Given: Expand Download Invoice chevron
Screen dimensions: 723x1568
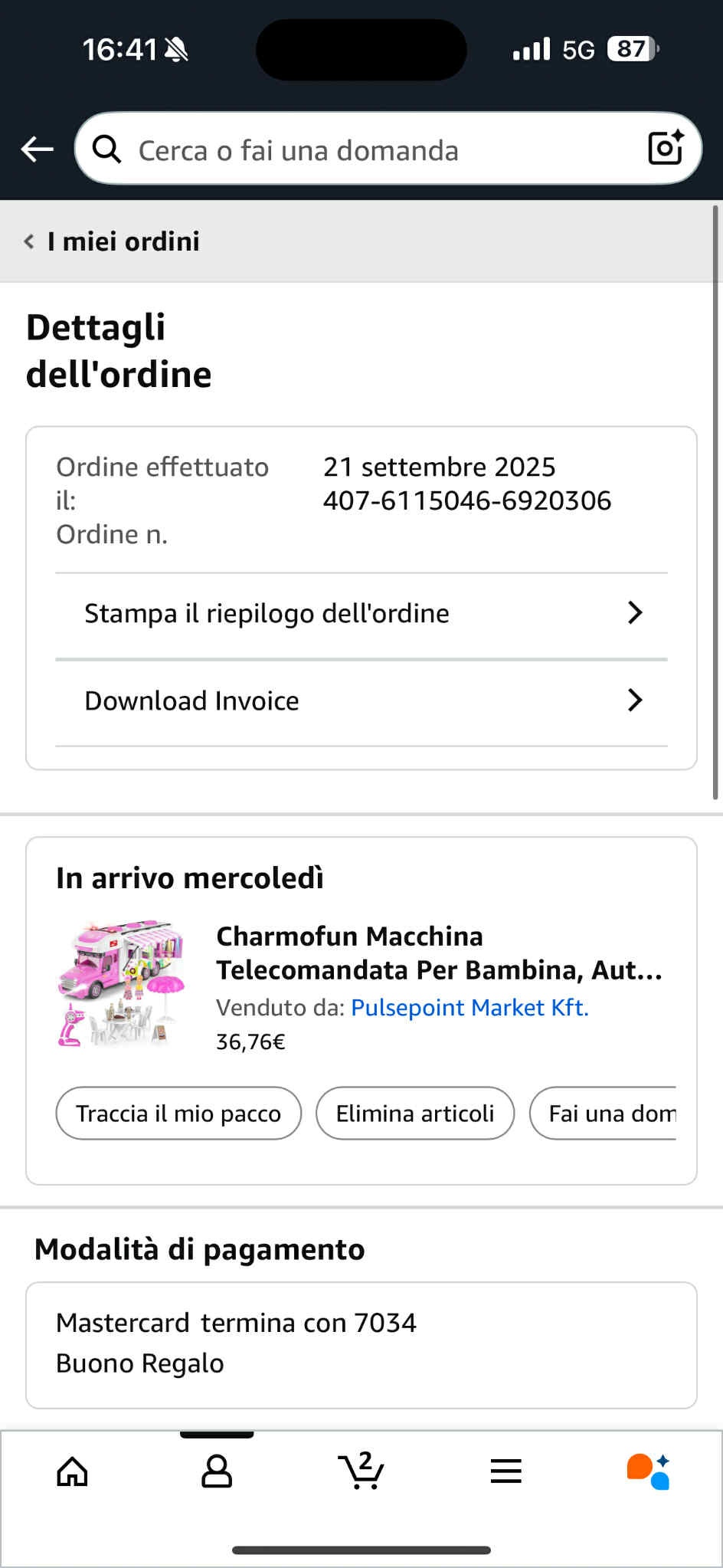Looking at the screenshot, I should (635, 700).
